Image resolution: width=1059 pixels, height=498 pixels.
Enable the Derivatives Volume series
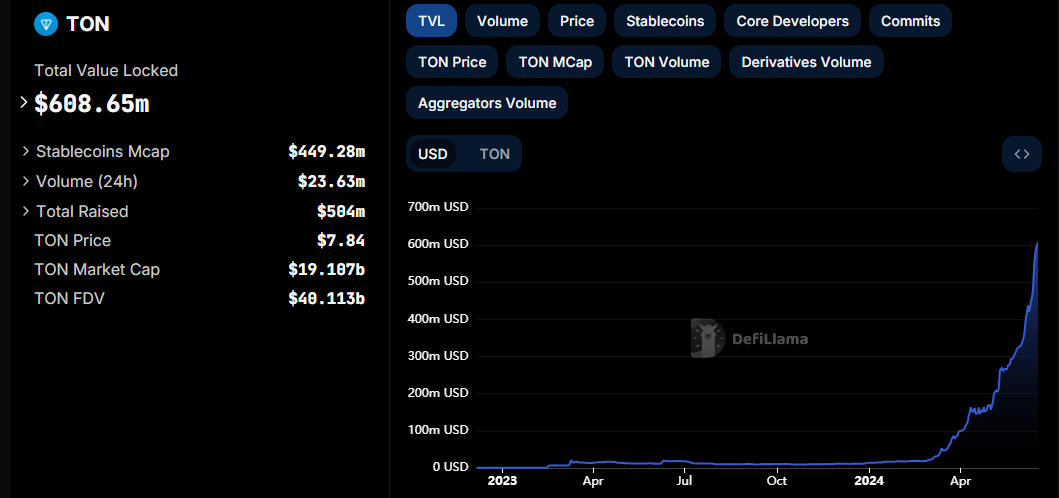(806, 62)
